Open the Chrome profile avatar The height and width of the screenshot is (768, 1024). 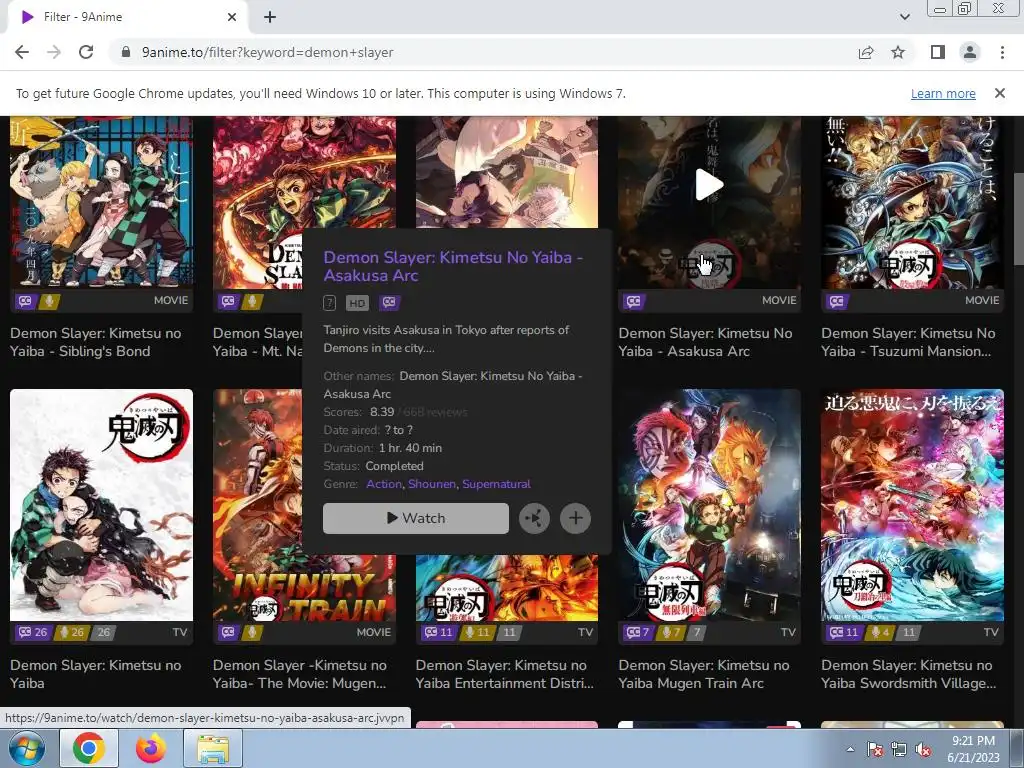(970, 52)
